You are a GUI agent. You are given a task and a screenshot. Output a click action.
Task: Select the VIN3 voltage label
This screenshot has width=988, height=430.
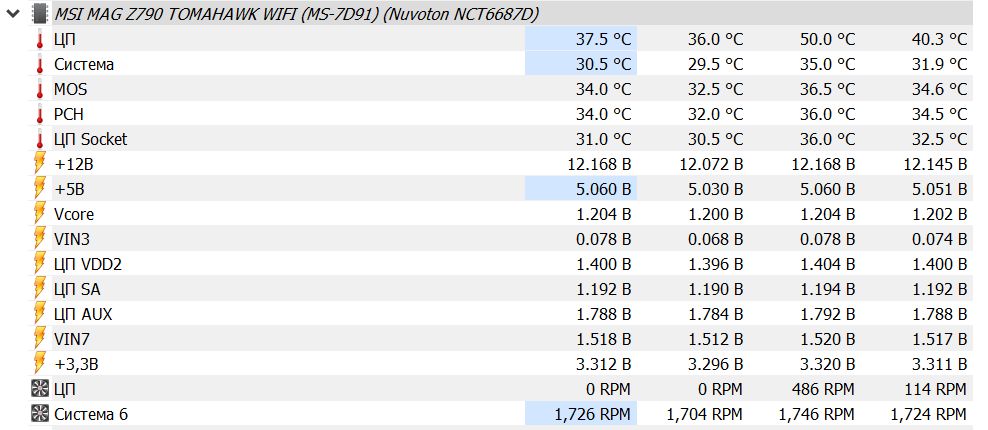71,240
